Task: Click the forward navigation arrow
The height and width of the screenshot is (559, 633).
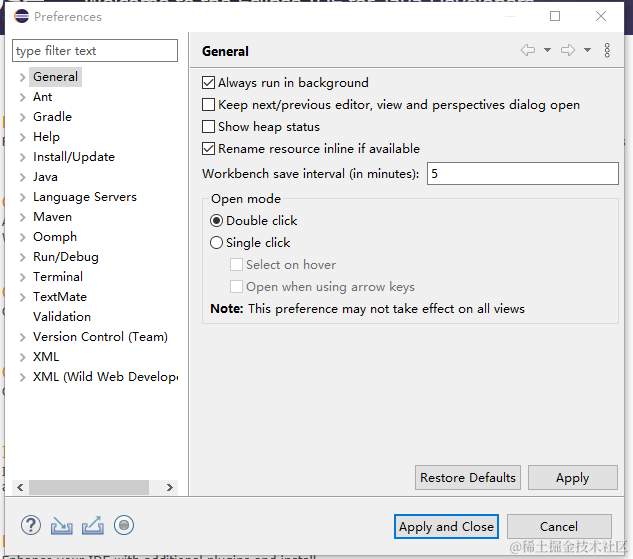Action: pyautogui.click(x=568, y=50)
